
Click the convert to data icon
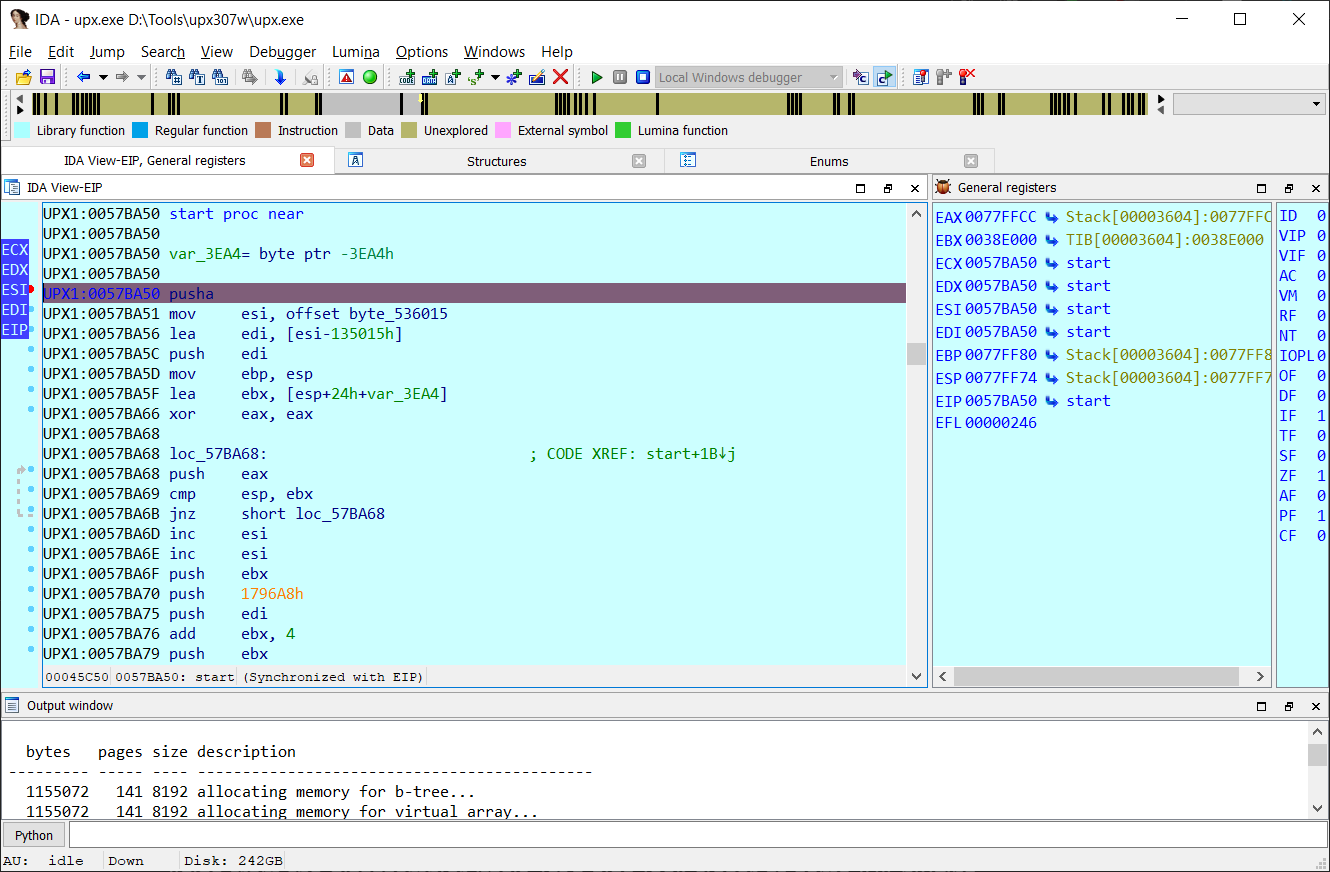(x=430, y=77)
